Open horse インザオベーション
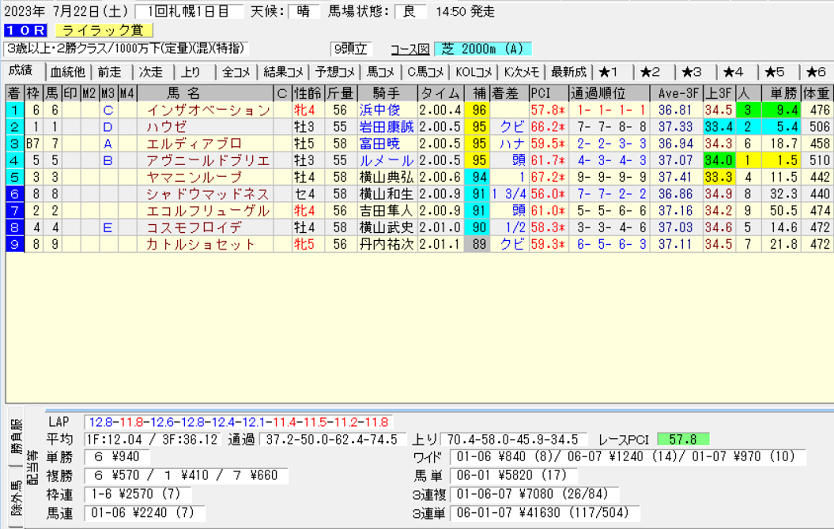Screen dimensions: 834x529 point(208,110)
